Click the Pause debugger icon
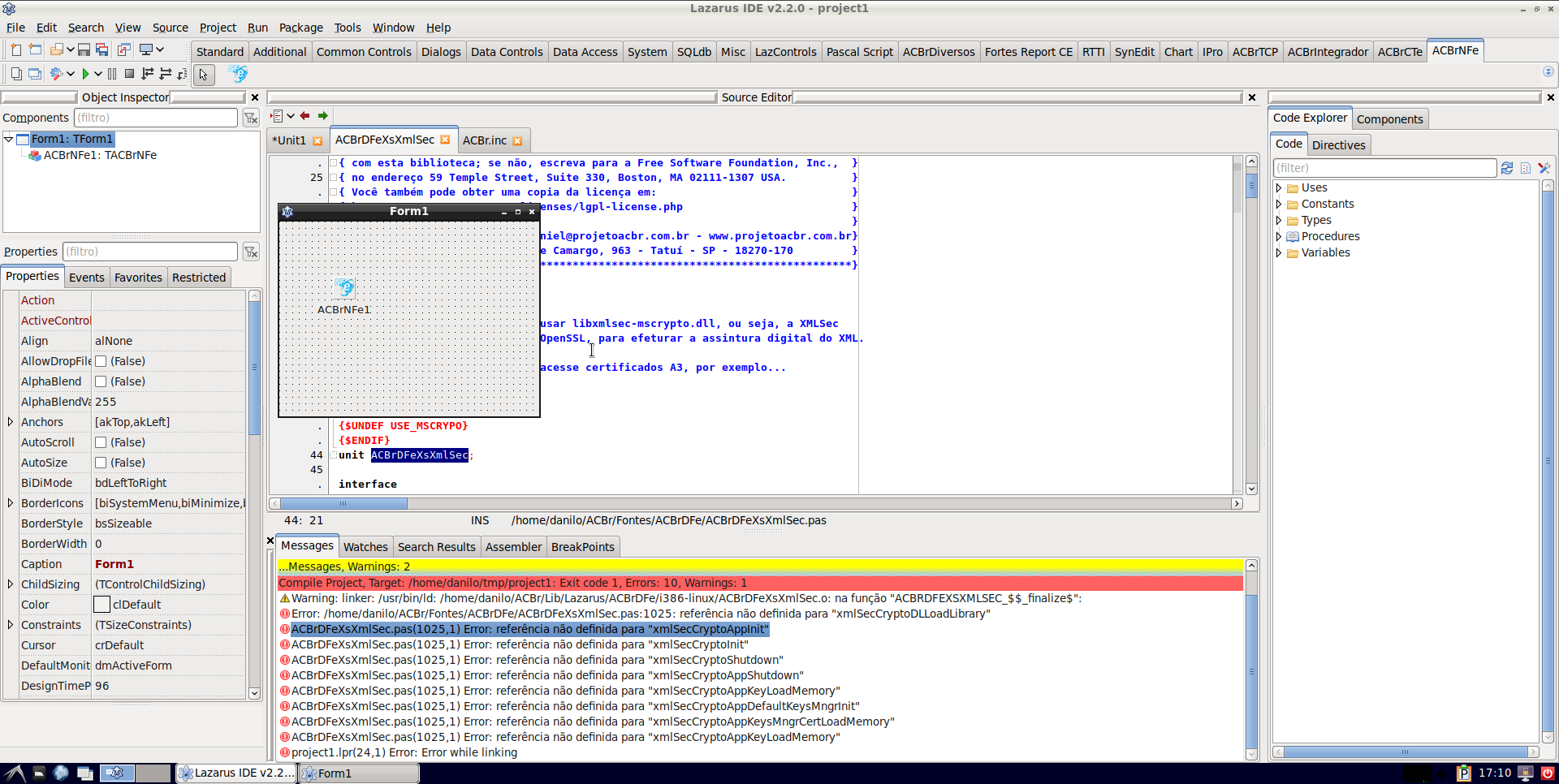1559x784 pixels. click(112, 74)
